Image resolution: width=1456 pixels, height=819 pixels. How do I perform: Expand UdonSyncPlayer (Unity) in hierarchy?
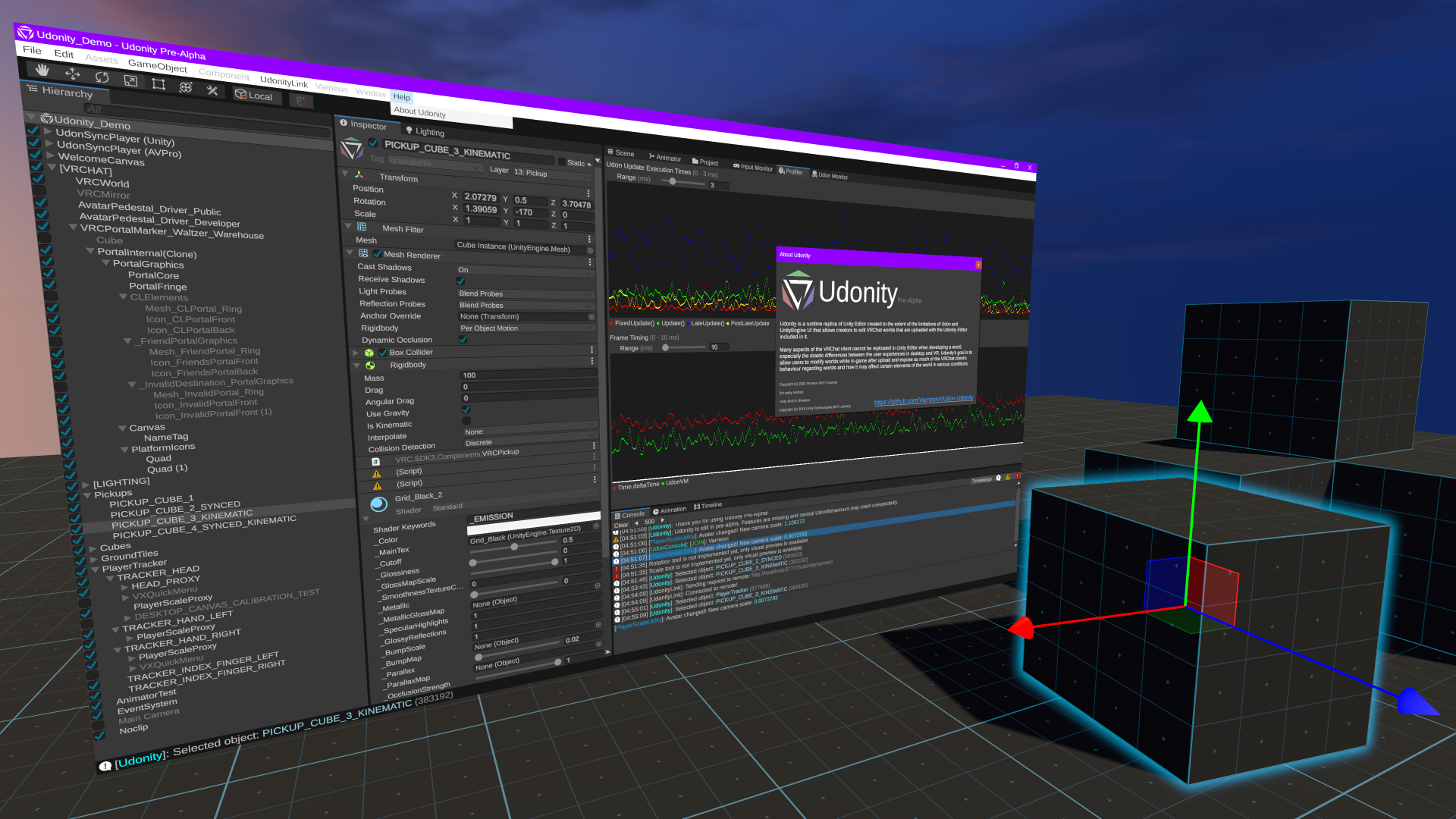coord(49,131)
